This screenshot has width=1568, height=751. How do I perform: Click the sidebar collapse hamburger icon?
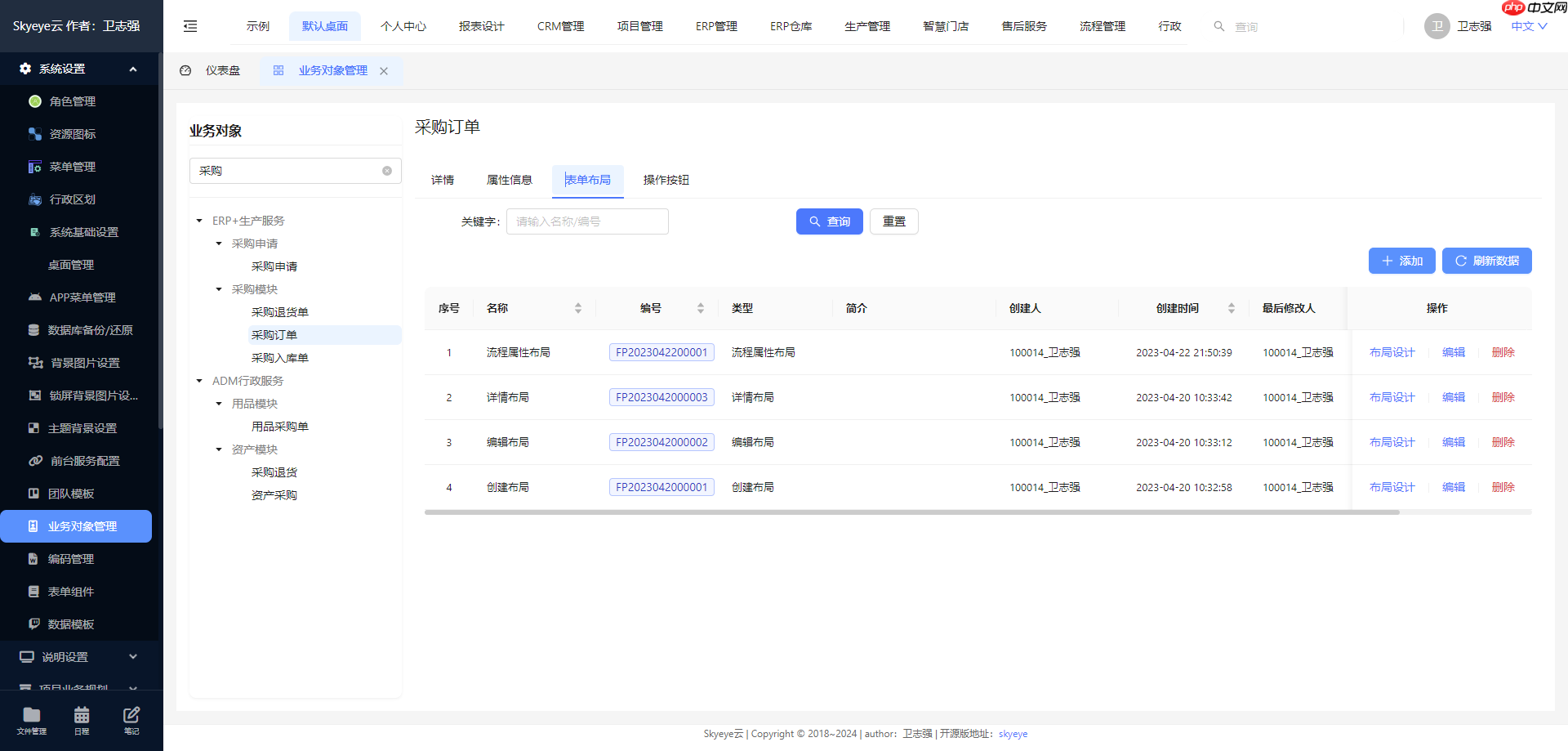(x=190, y=26)
